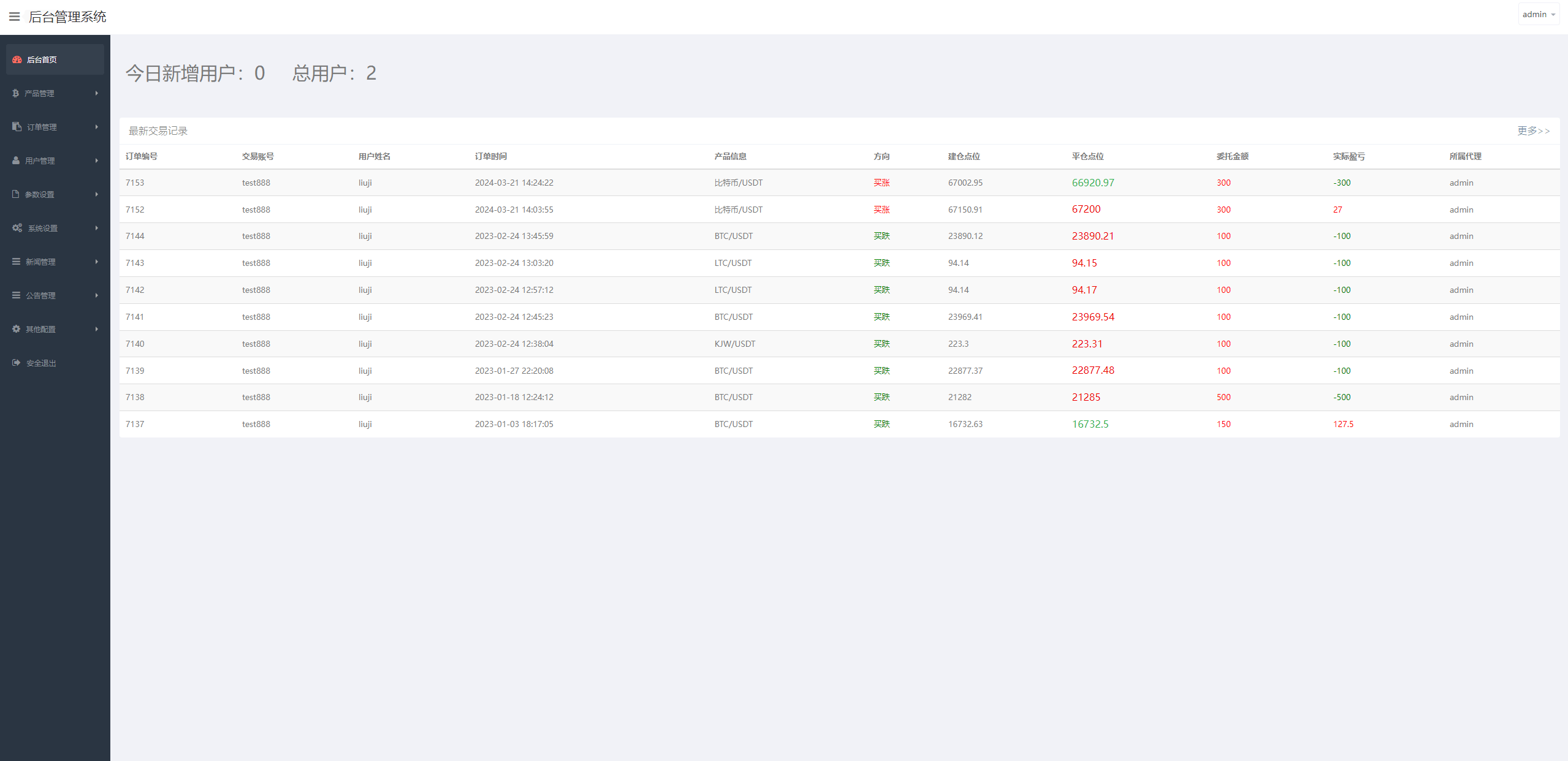This screenshot has width=1568, height=761.
Task: Expand the 其他配置 submenu arrow
Action: 97,329
